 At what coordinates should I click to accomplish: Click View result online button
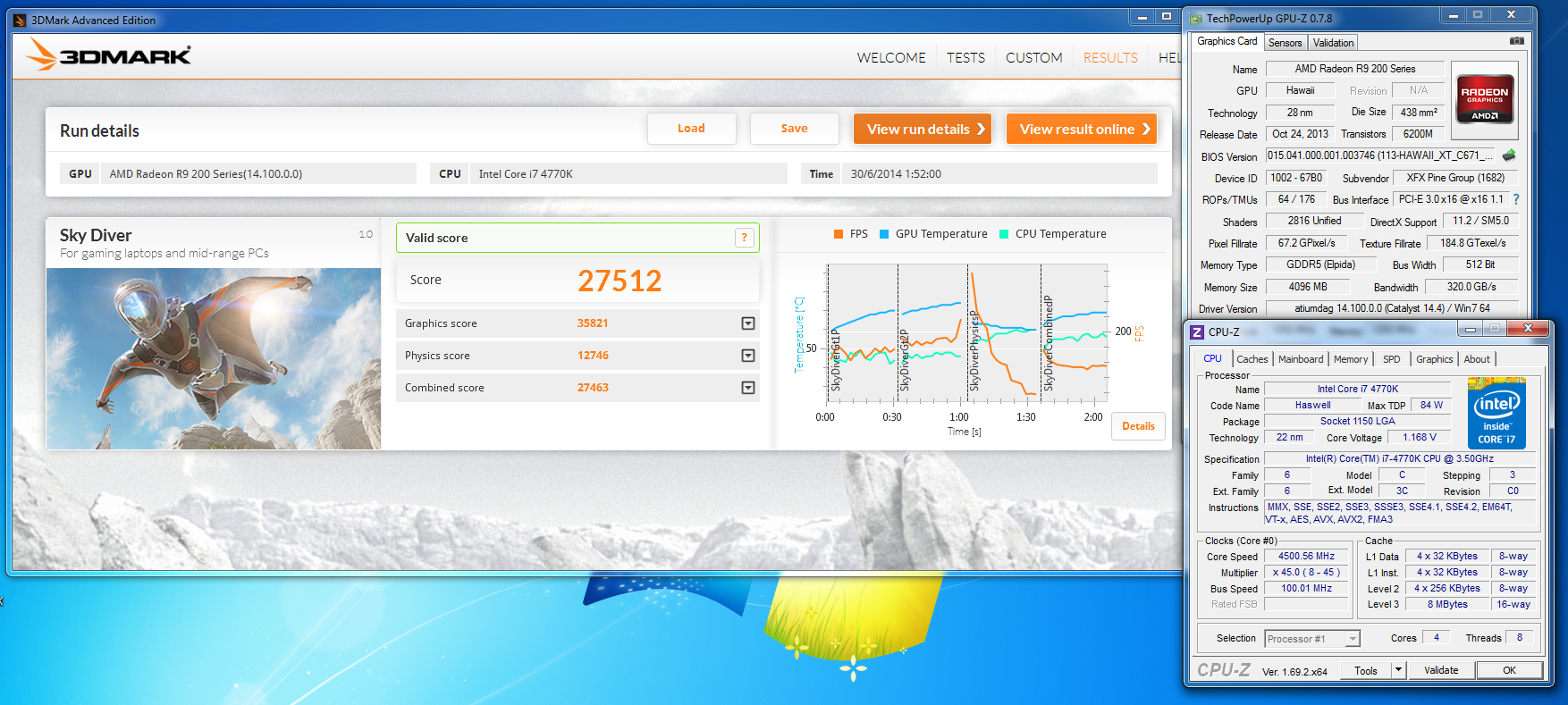coord(1082,129)
